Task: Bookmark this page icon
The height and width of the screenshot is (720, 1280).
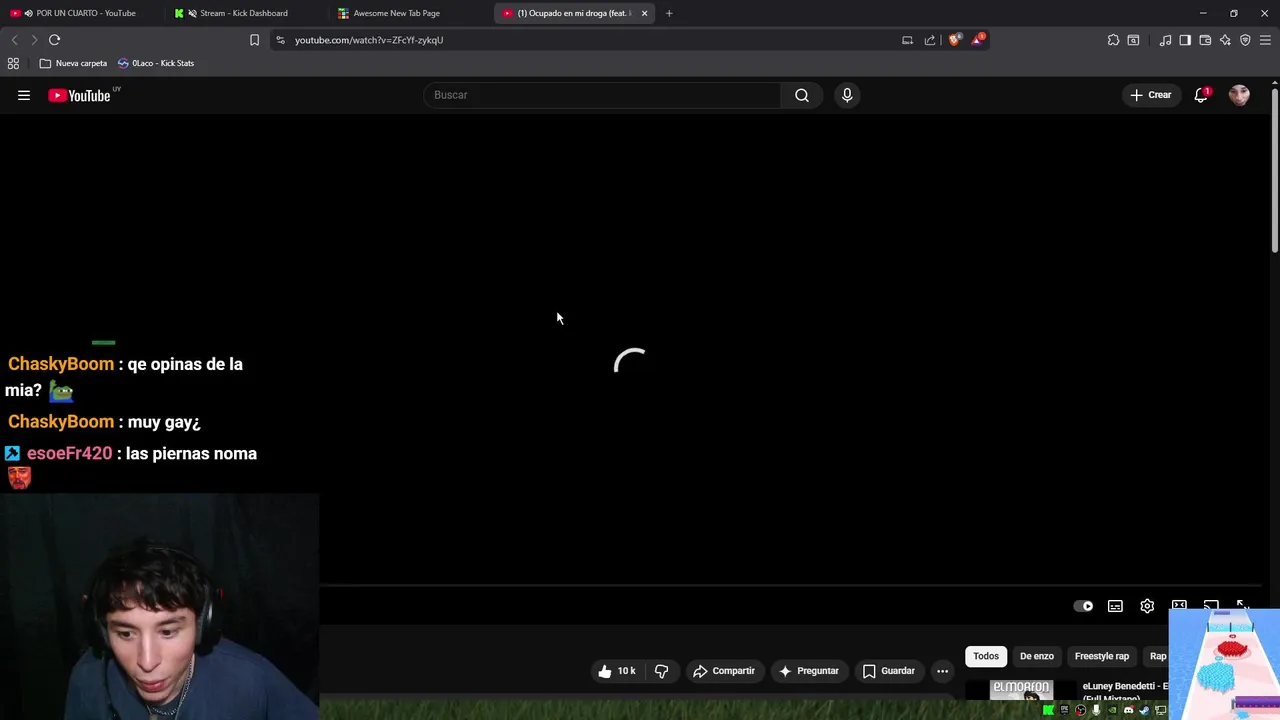Action: (254, 40)
